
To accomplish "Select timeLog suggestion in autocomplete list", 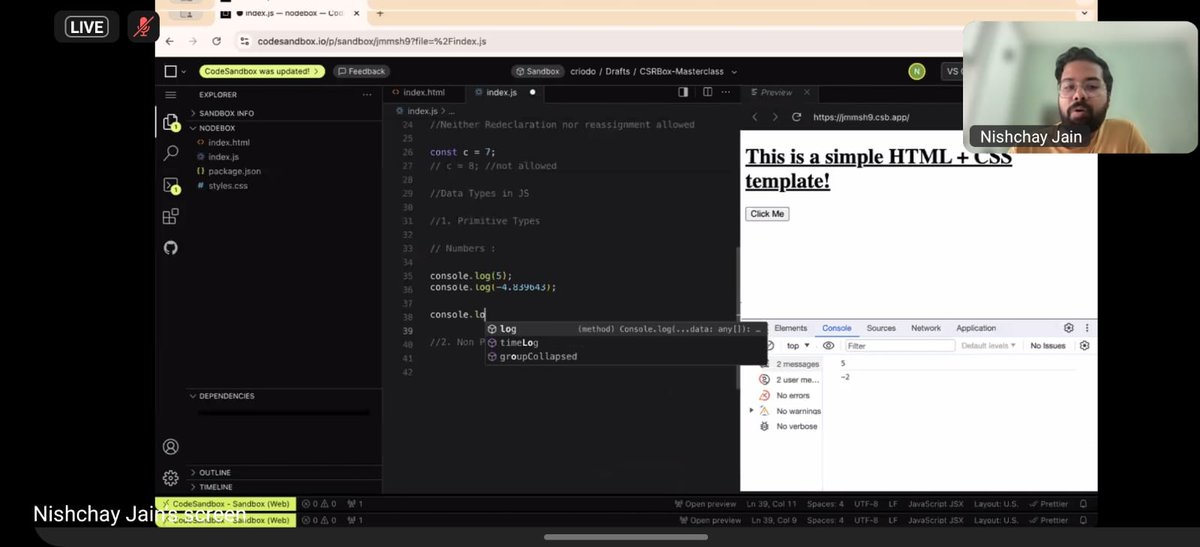I will 626,343.
